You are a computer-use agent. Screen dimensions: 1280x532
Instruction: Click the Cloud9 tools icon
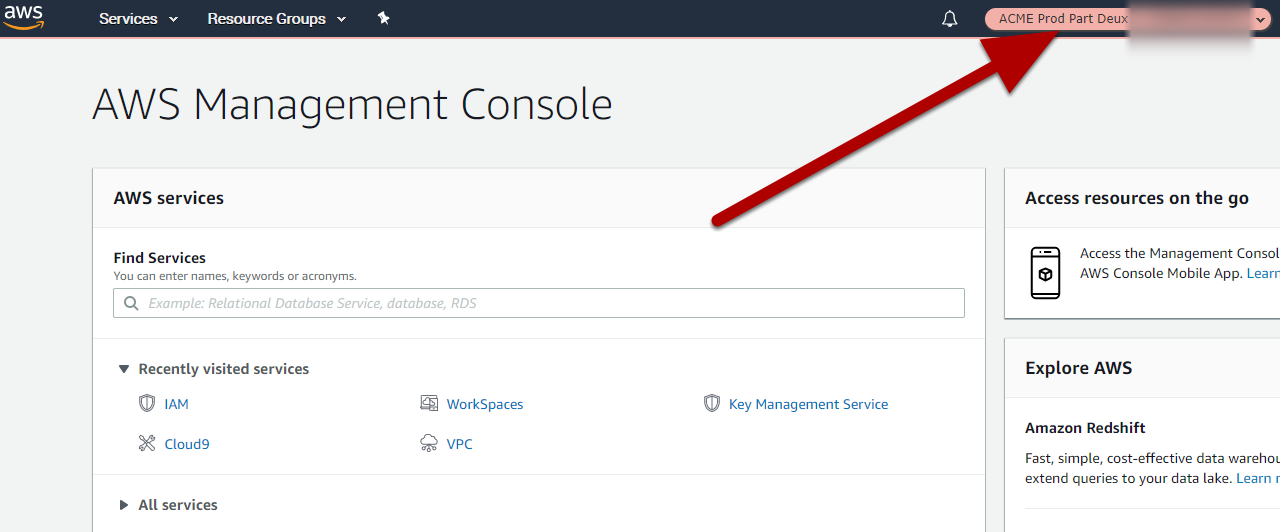click(147, 443)
